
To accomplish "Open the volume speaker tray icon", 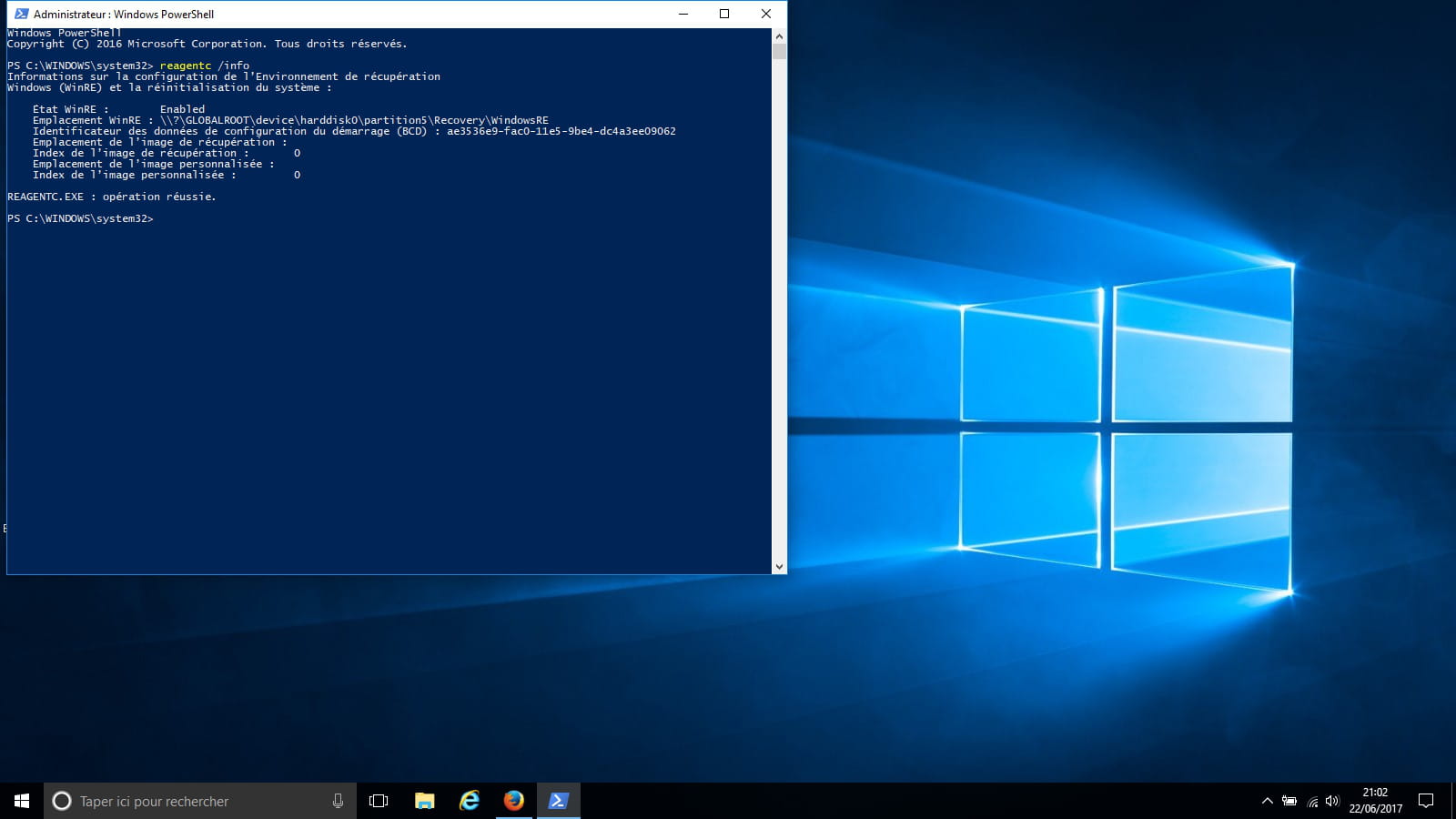I will [1332, 801].
